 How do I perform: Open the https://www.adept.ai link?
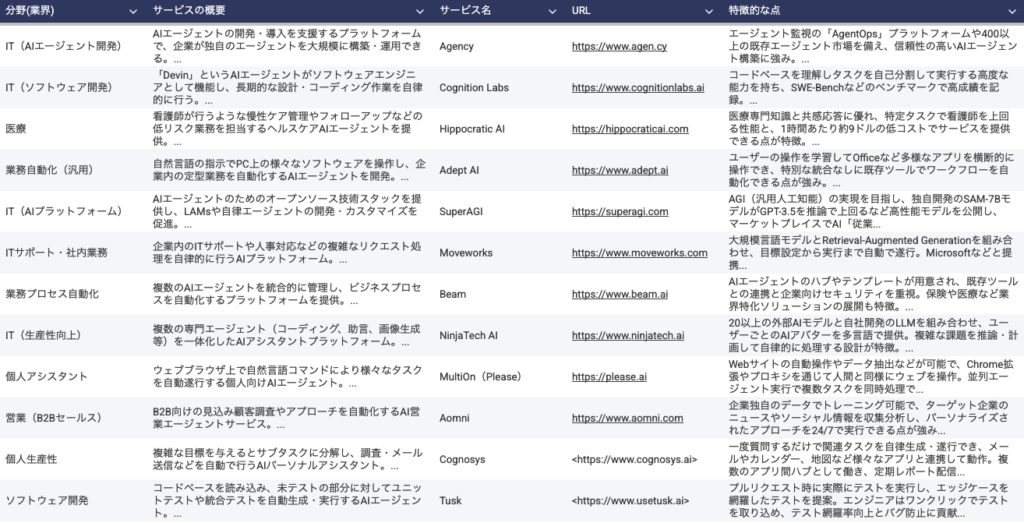[x=620, y=171]
